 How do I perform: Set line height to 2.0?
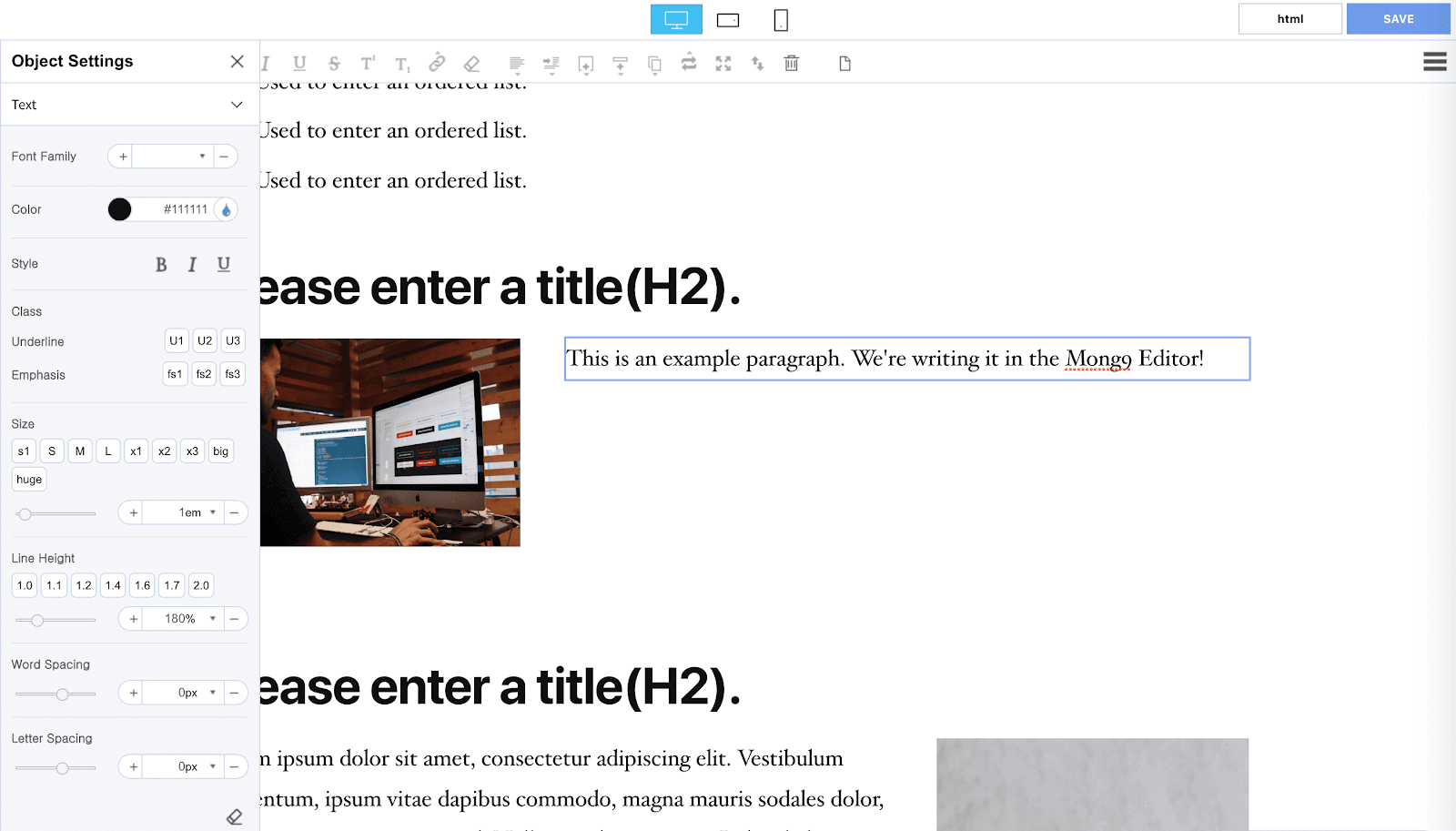201,585
